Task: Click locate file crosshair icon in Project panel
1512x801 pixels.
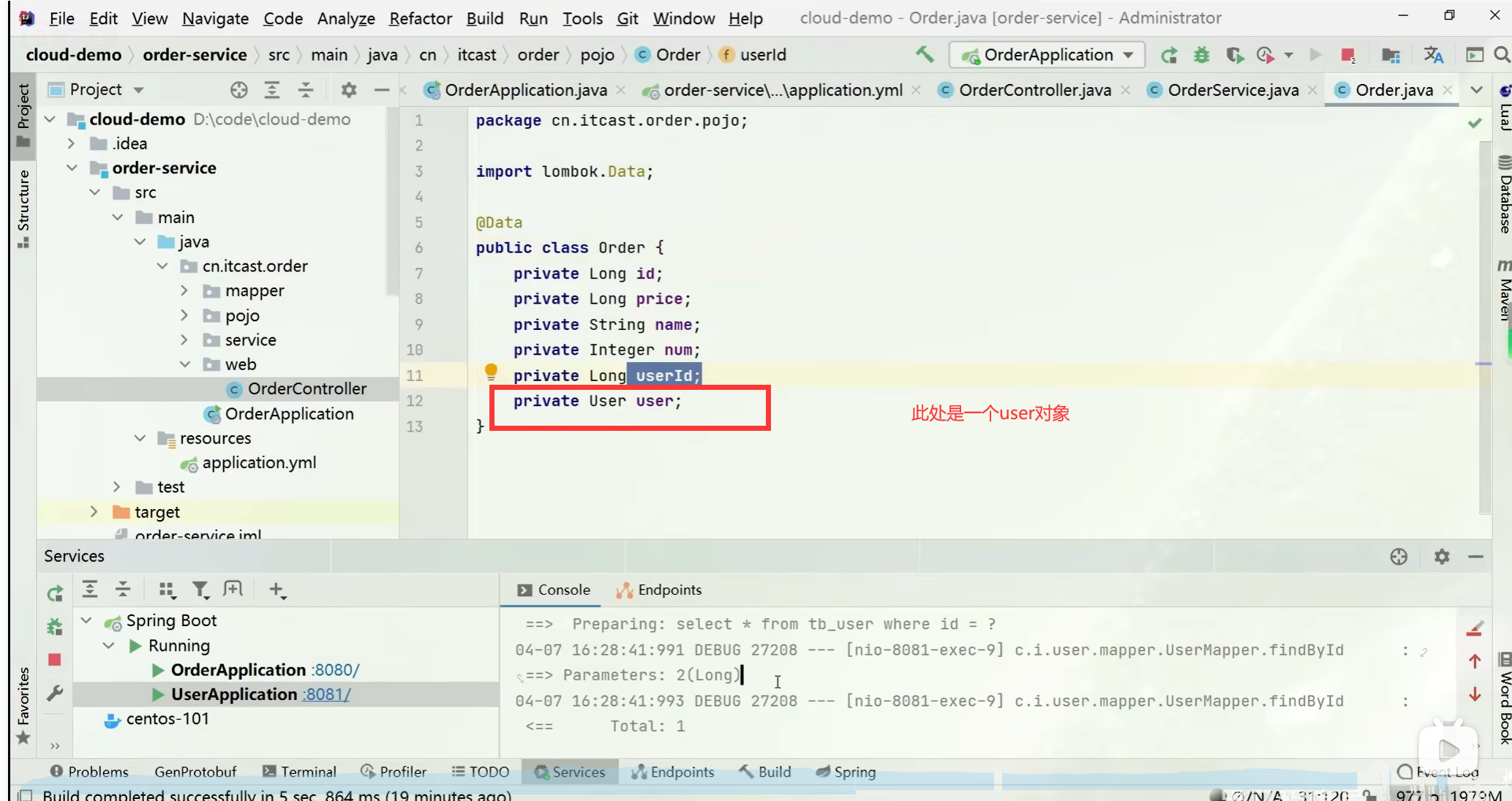Action: pyautogui.click(x=238, y=90)
